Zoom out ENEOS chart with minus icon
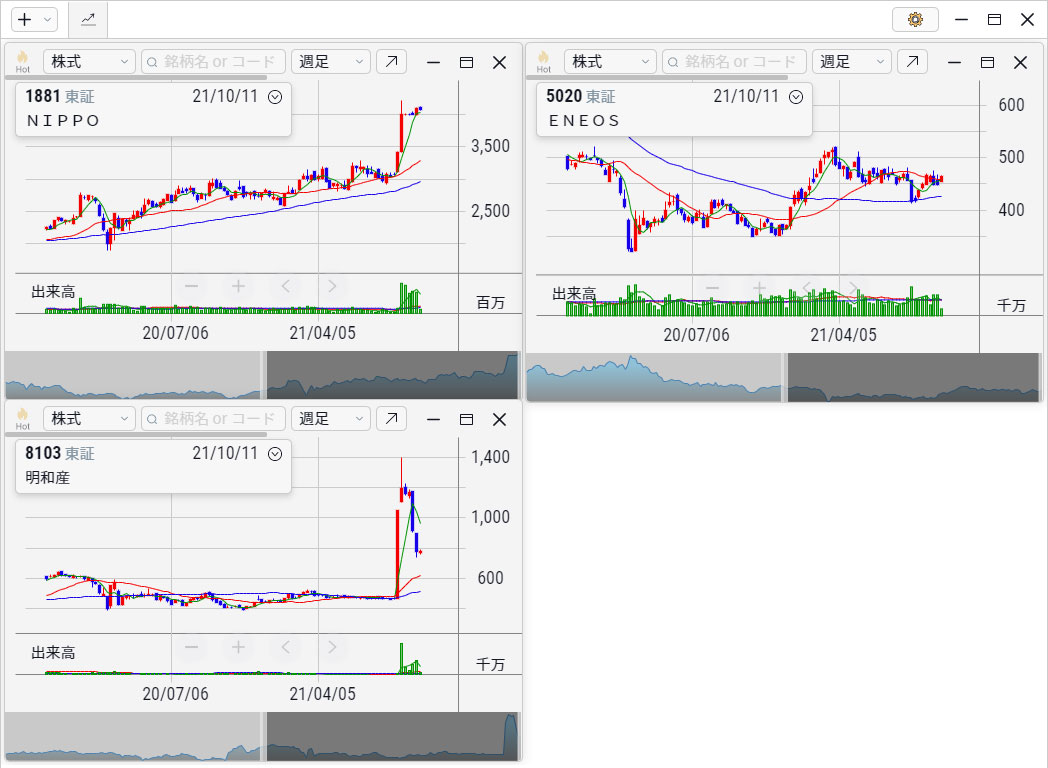This screenshot has height=768, width=1048. coord(712,288)
